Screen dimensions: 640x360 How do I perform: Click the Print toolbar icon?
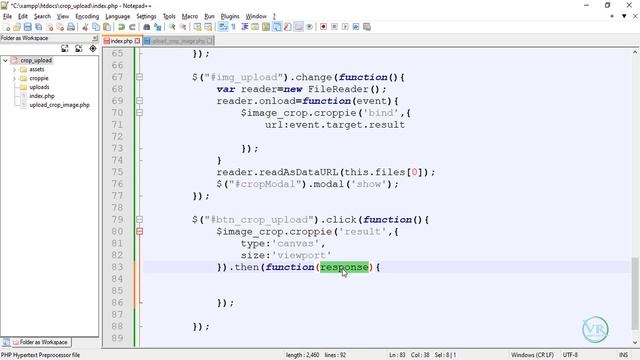[x=71, y=27]
